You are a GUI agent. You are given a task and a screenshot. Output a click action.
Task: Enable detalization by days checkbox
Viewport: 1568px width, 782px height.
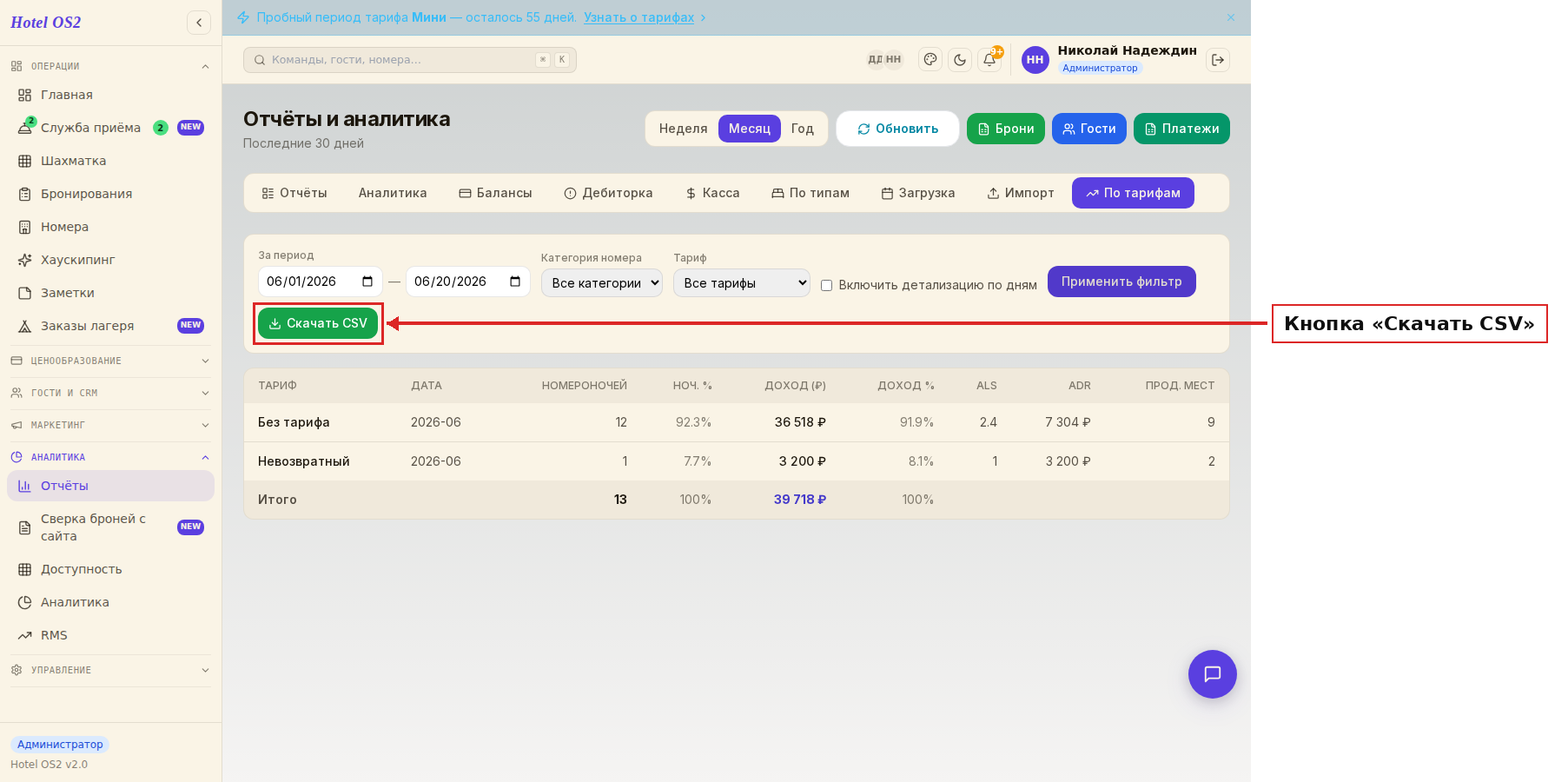pos(826,285)
